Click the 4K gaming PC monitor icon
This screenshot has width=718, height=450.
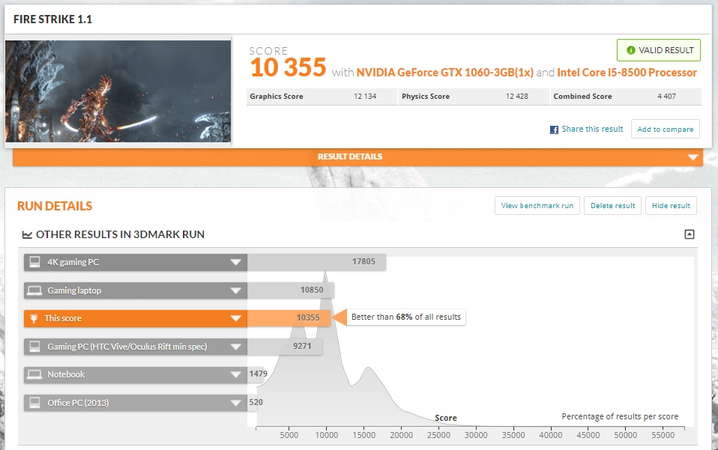[x=35, y=262]
